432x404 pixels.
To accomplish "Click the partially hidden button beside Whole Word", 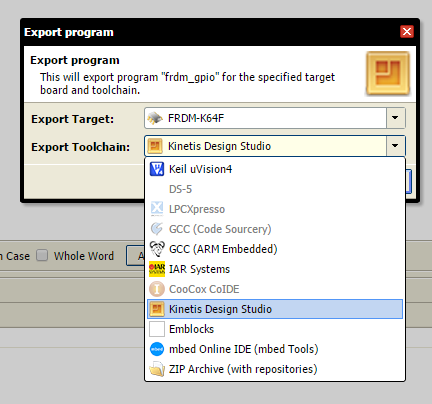I will (x=135, y=256).
